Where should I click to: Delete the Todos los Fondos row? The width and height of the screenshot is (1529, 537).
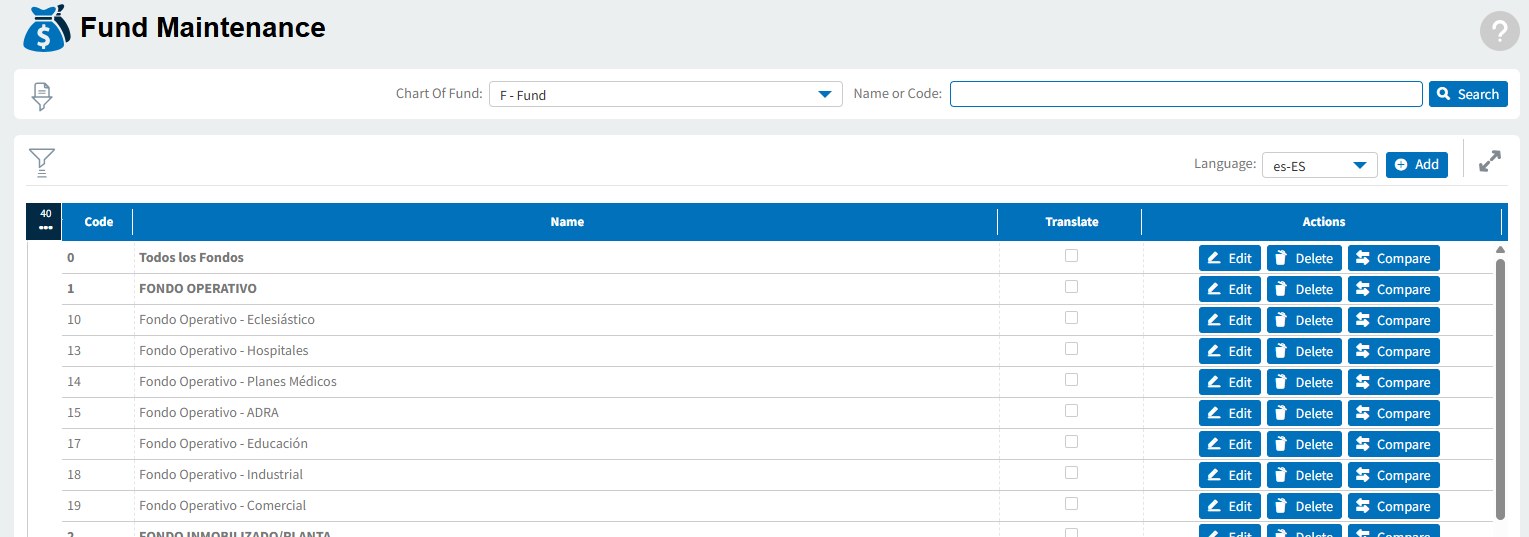[x=1305, y=258]
